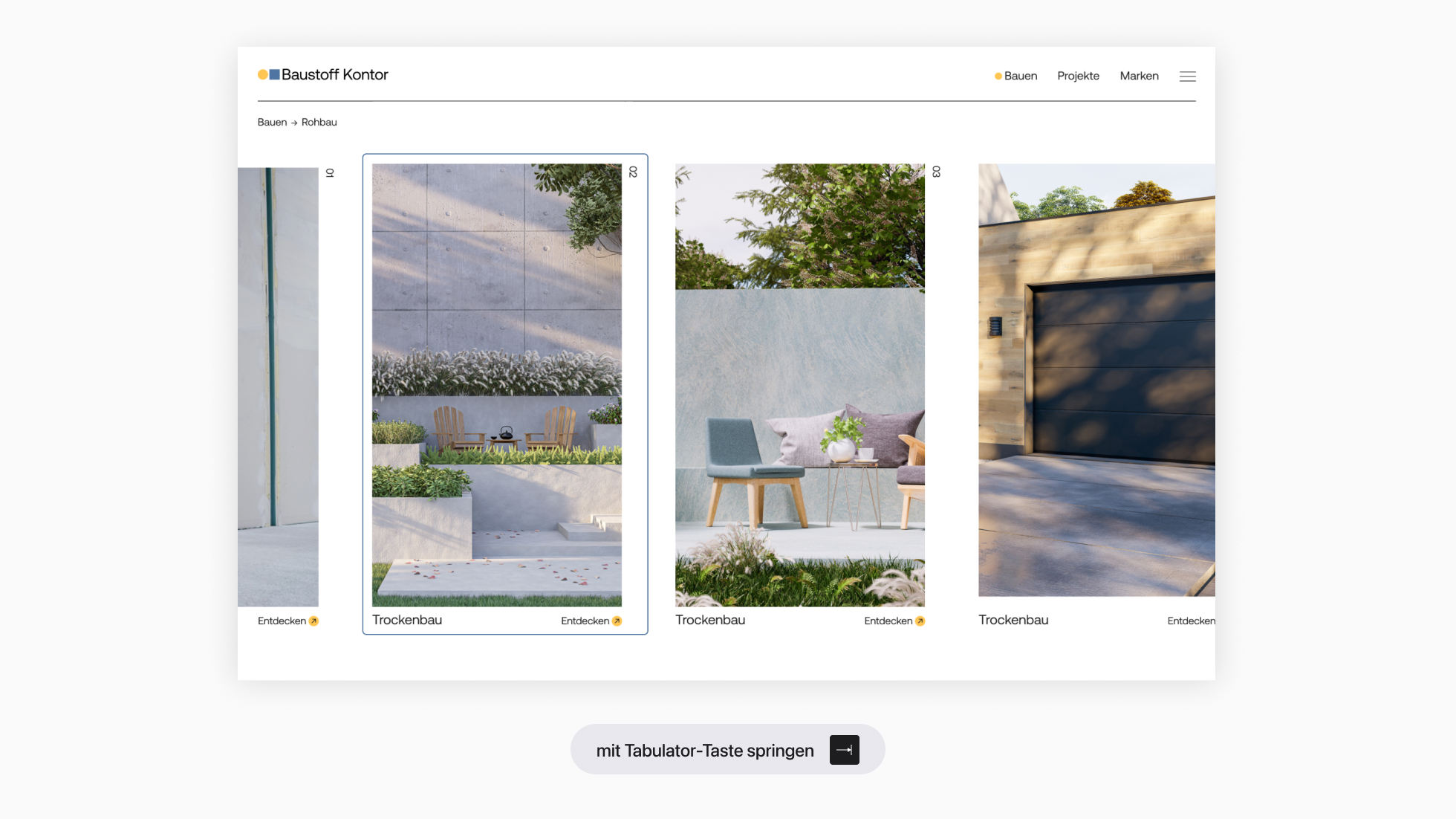Screen dimensions: 1456x819
Task: Click the 02 number label on focused card
Action: 633,172
